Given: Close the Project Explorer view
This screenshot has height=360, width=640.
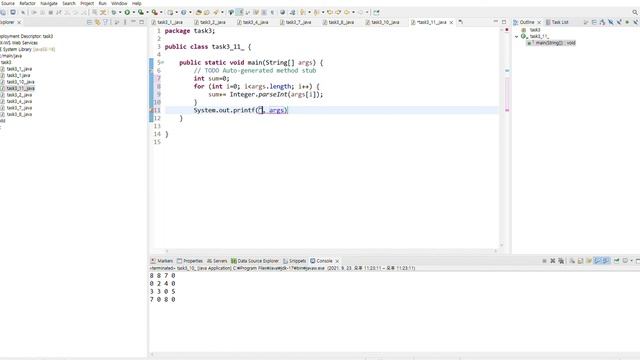Looking at the screenshot, I should coord(19,22).
